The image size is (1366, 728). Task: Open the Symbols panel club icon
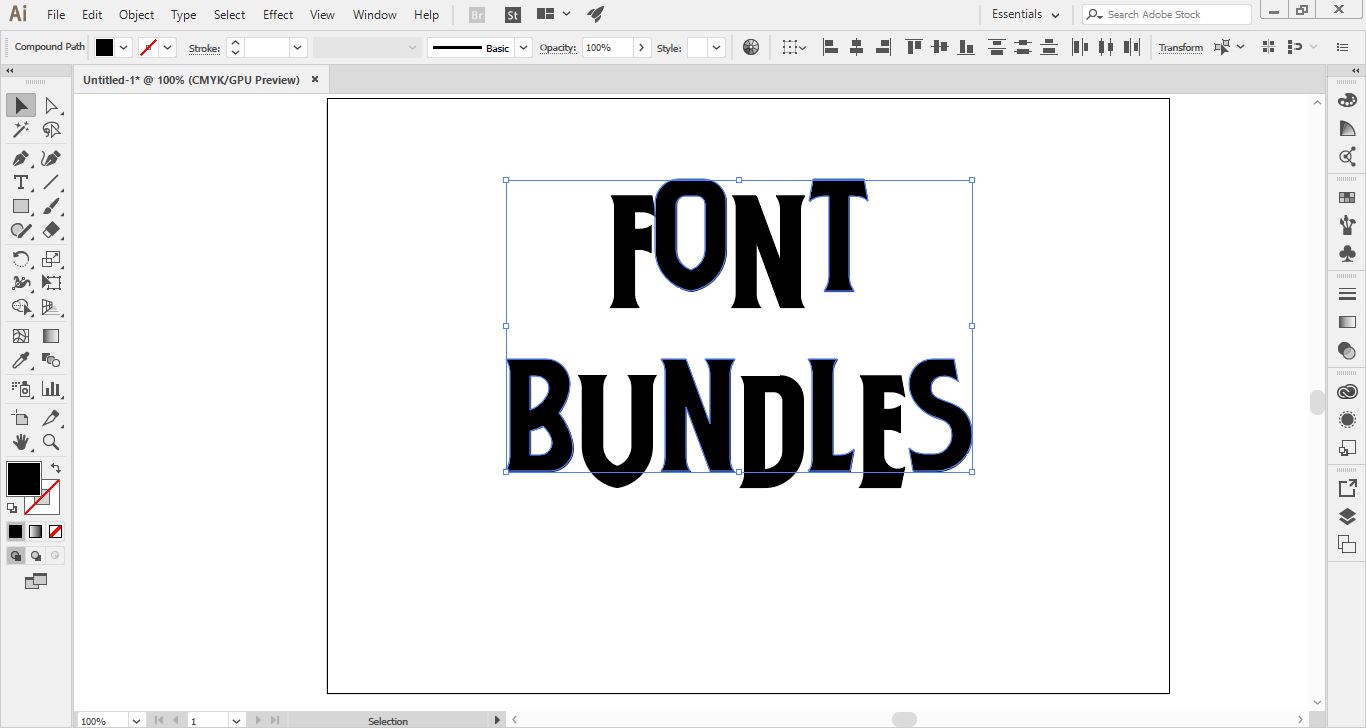point(1347,254)
